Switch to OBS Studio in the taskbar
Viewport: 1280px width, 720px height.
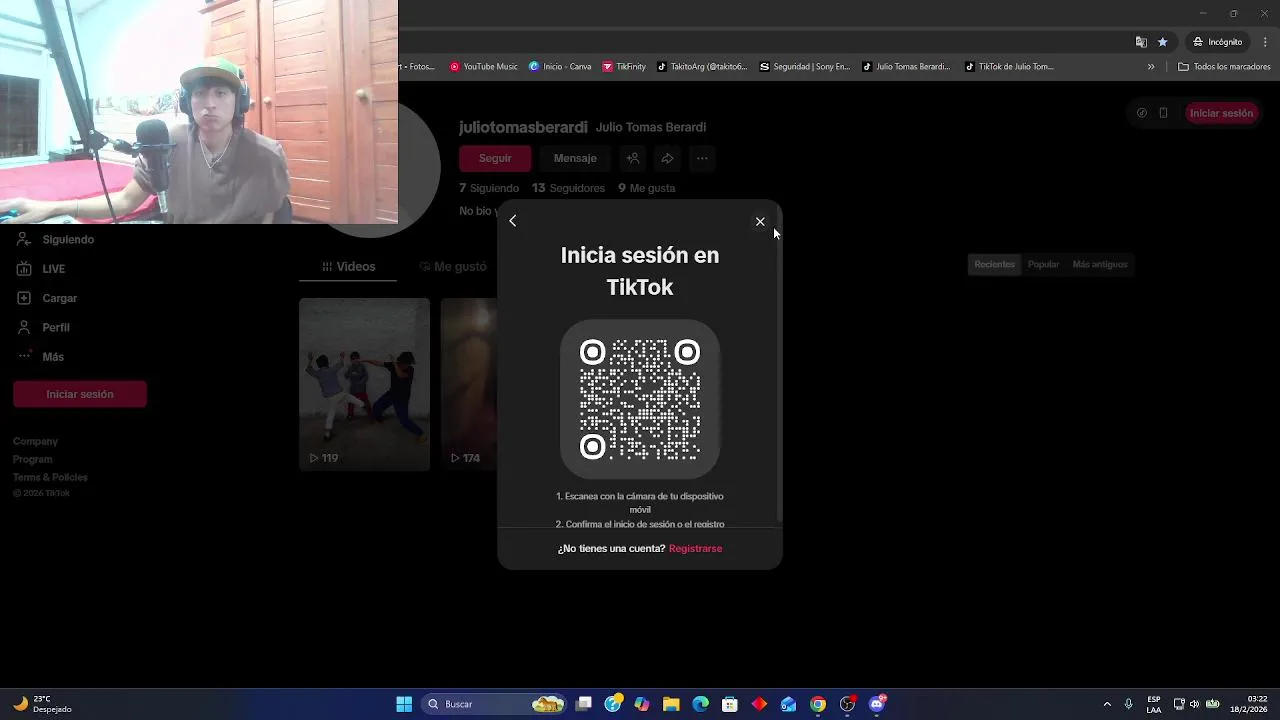click(847, 704)
